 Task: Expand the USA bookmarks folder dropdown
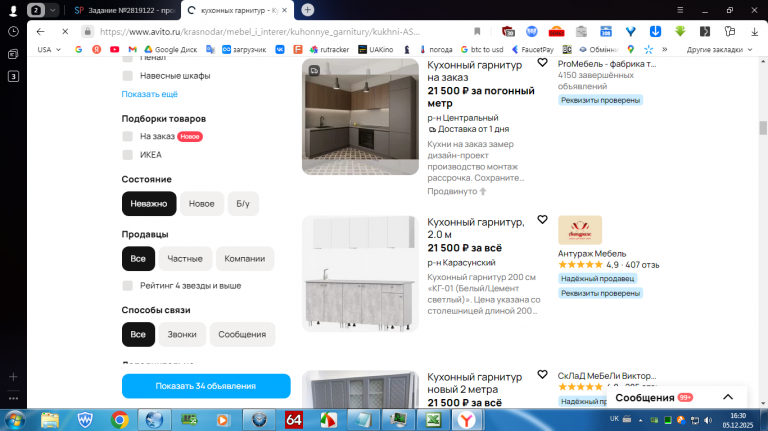click(x=49, y=49)
